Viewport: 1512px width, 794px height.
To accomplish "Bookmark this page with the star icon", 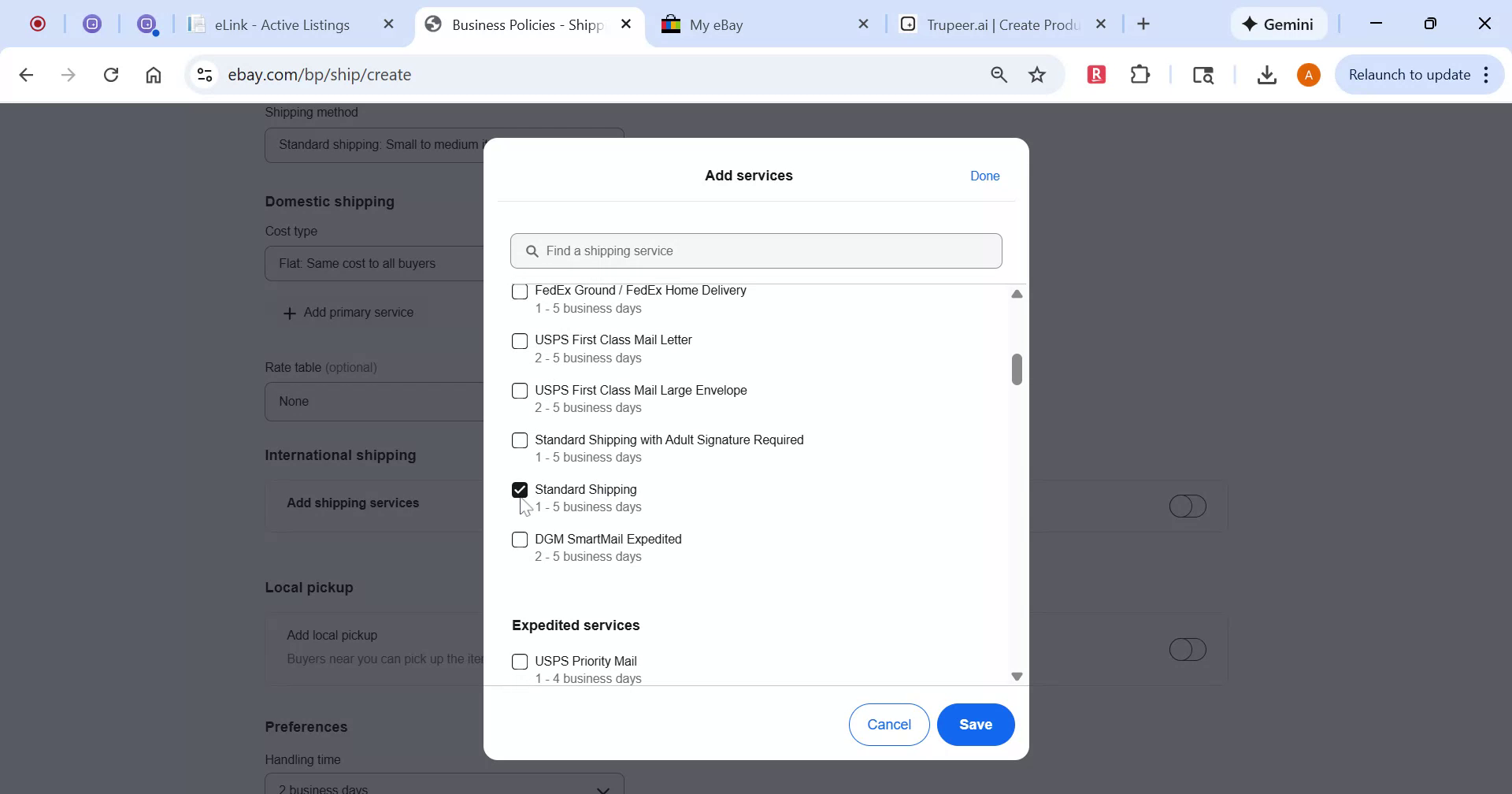I will pyautogui.click(x=1037, y=74).
